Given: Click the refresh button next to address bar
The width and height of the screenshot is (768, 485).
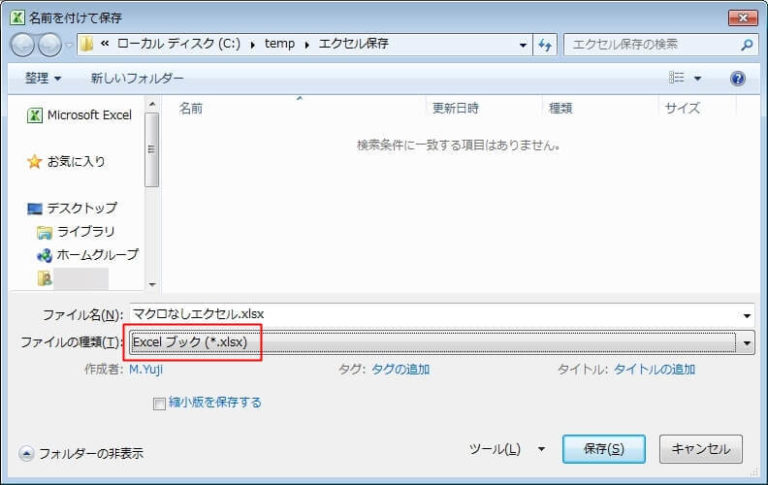Looking at the screenshot, I should (545, 45).
